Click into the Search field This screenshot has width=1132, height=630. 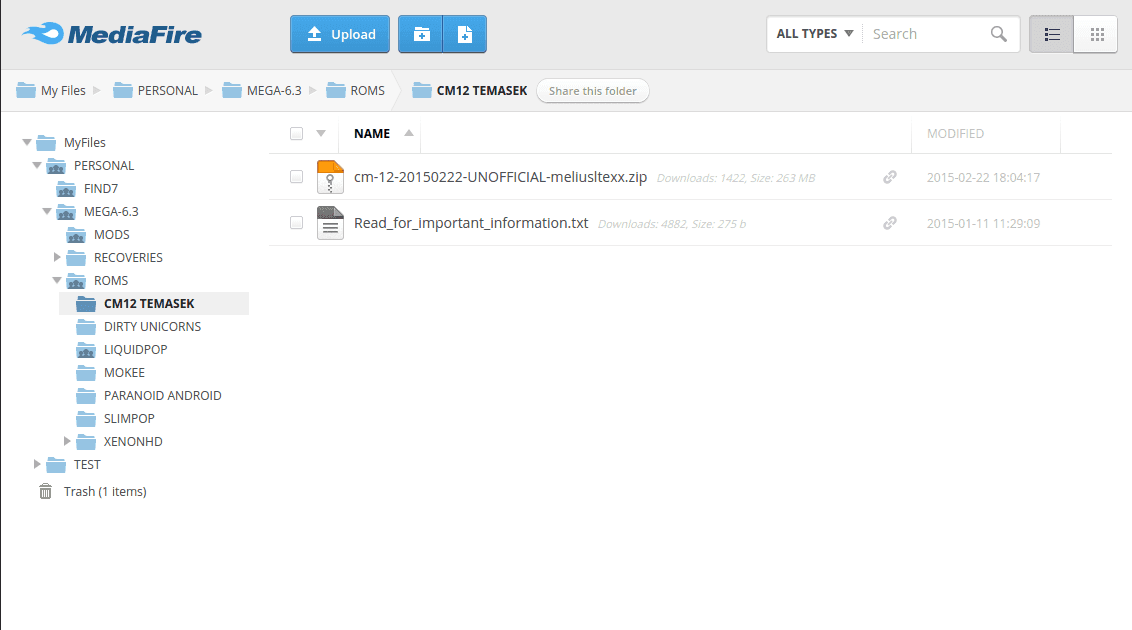pyautogui.click(x=927, y=34)
